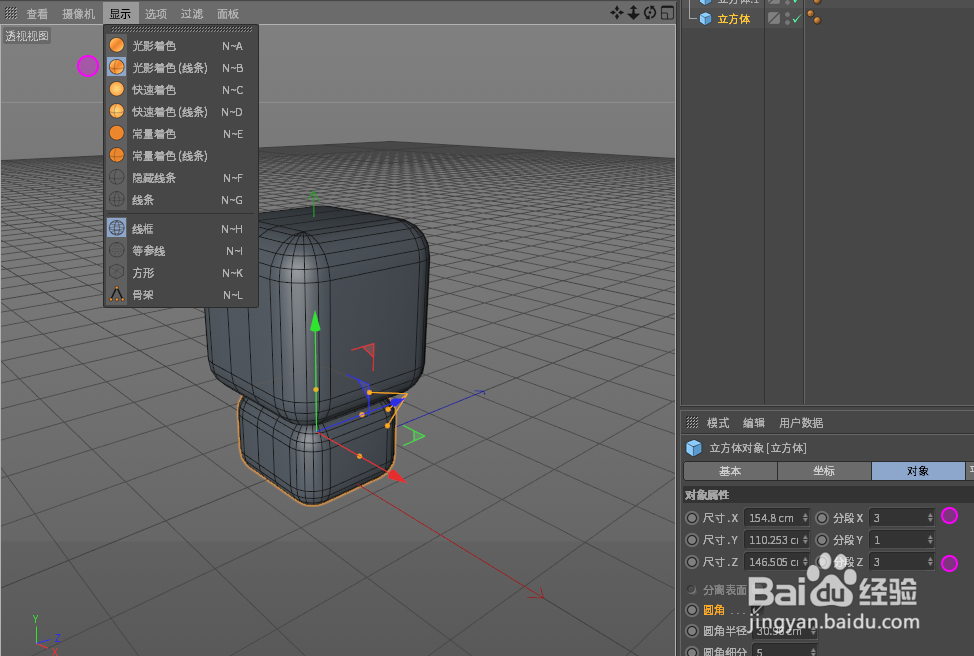The height and width of the screenshot is (656, 974).
Task: Enable 线框 wireframe mode
Action: click(x=181, y=229)
